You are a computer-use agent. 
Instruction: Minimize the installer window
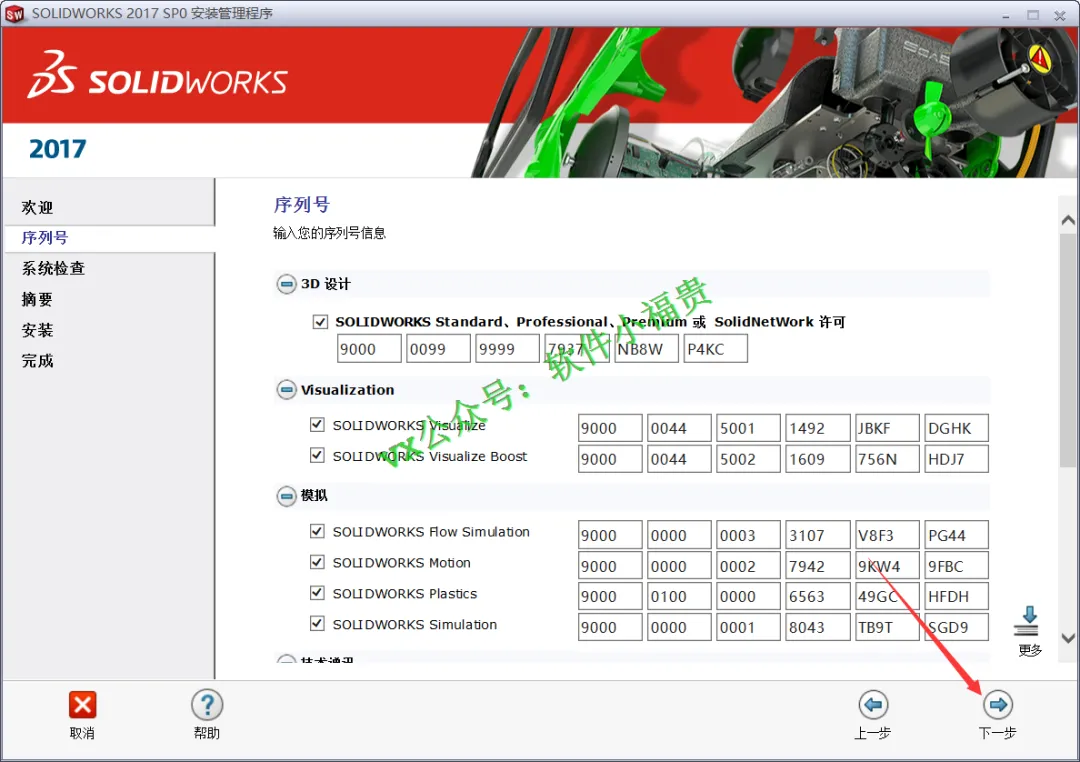[1006, 15]
